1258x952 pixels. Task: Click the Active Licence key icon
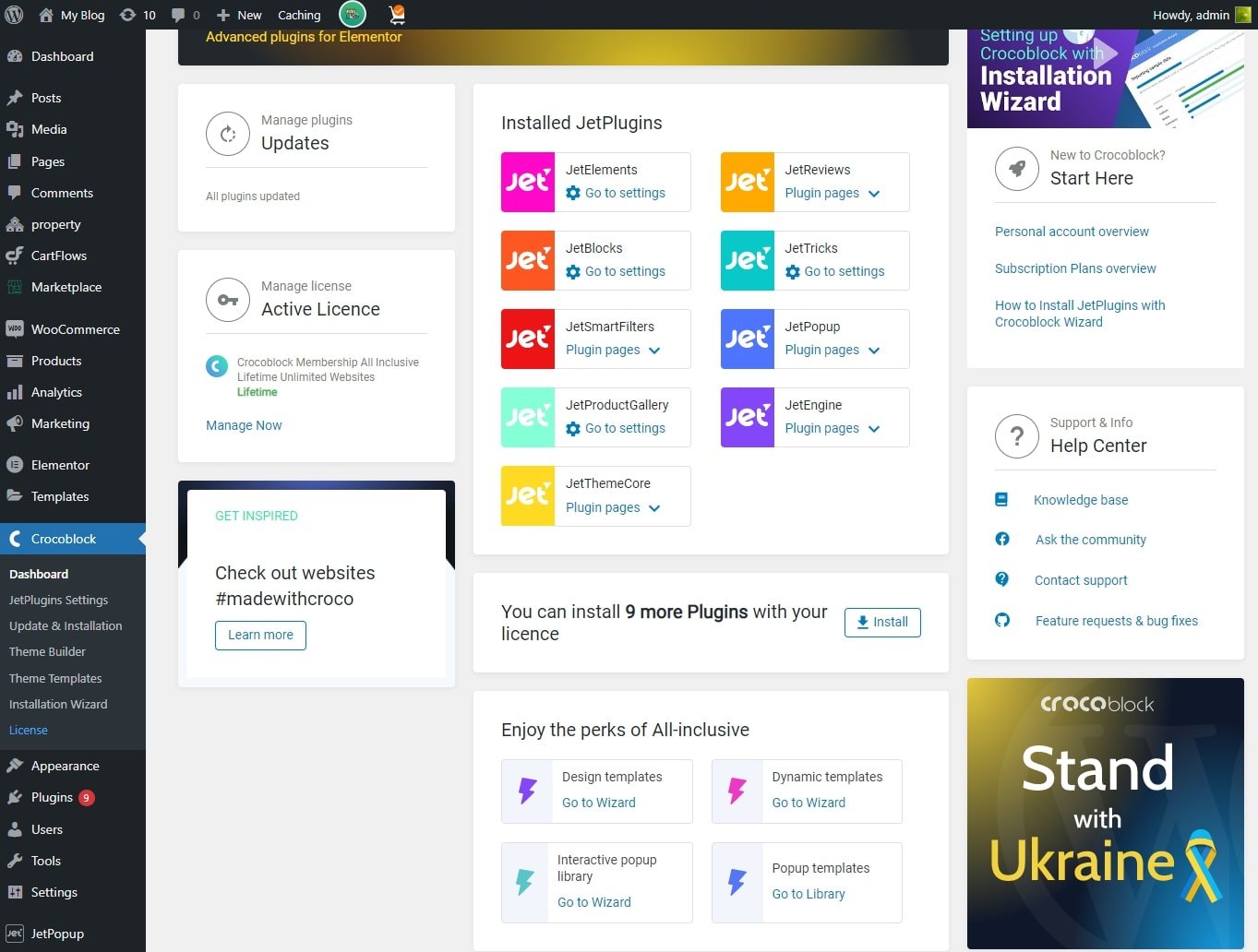[x=228, y=300]
